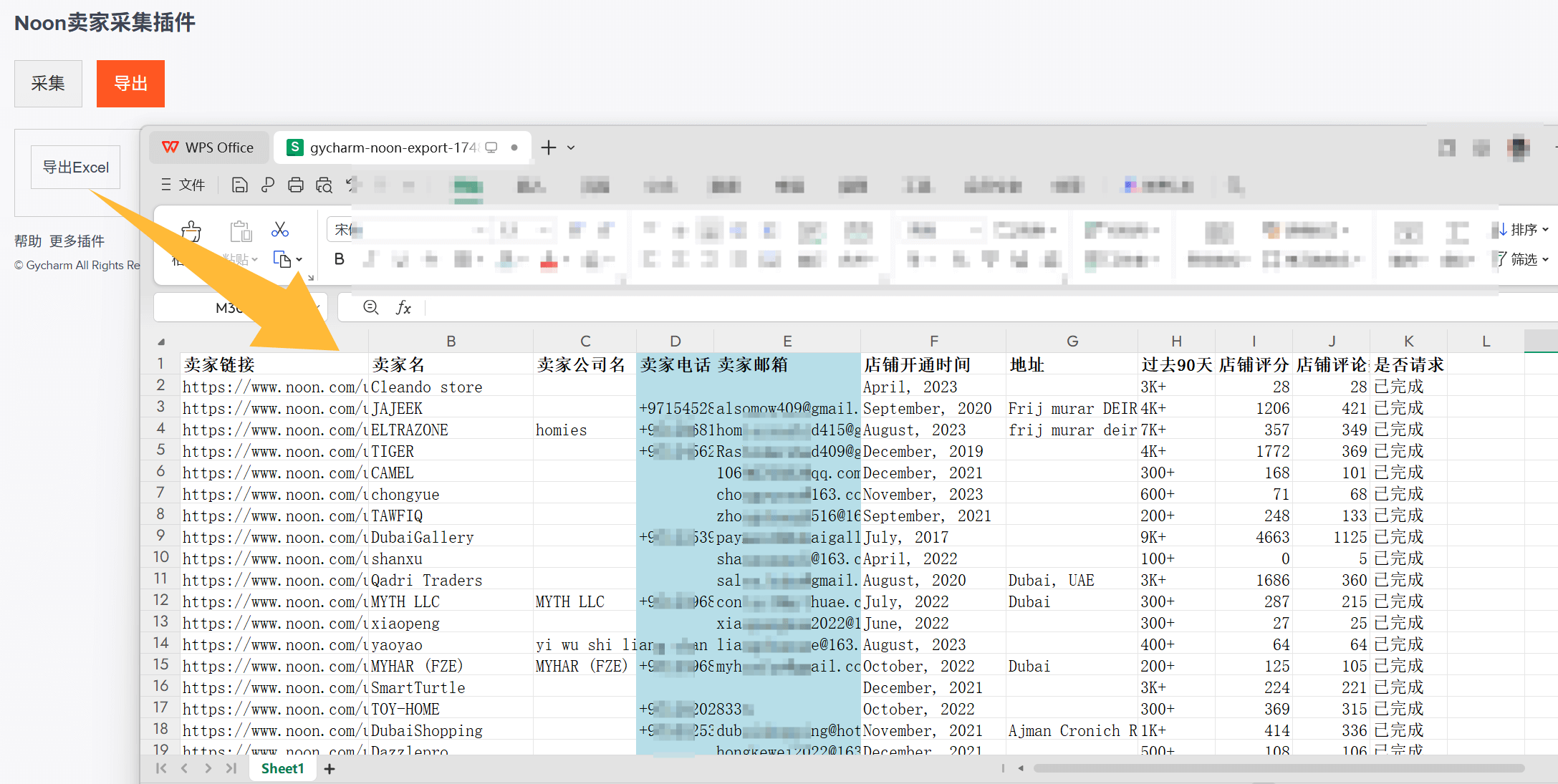Click the horizontal scrollbar of the spreadsheet

coord(1279,768)
